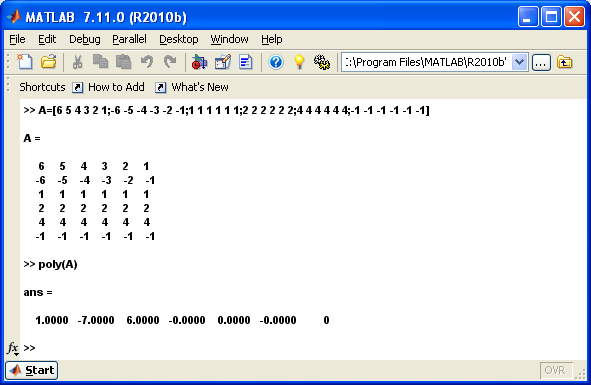Open the Edit menu
The width and height of the screenshot is (591, 385).
[x=47, y=39]
